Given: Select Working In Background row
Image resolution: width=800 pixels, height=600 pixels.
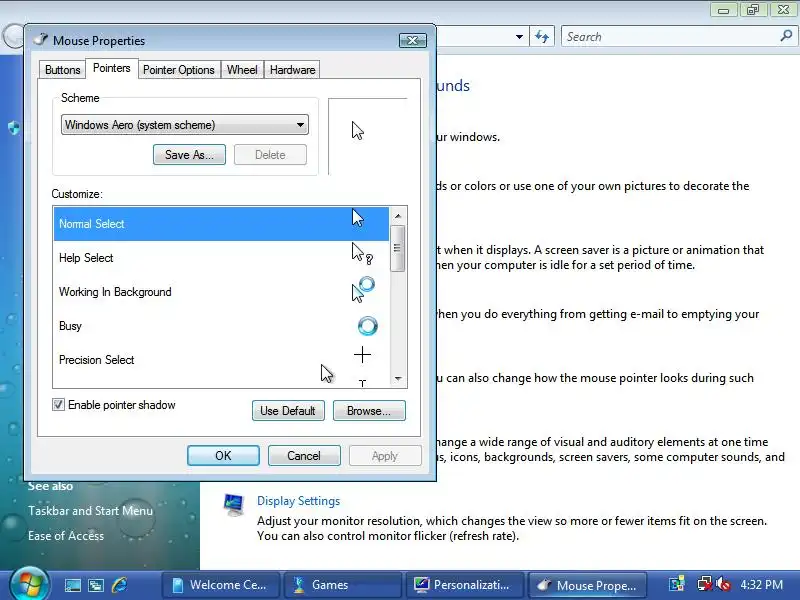Looking at the screenshot, I should [x=221, y=292].
